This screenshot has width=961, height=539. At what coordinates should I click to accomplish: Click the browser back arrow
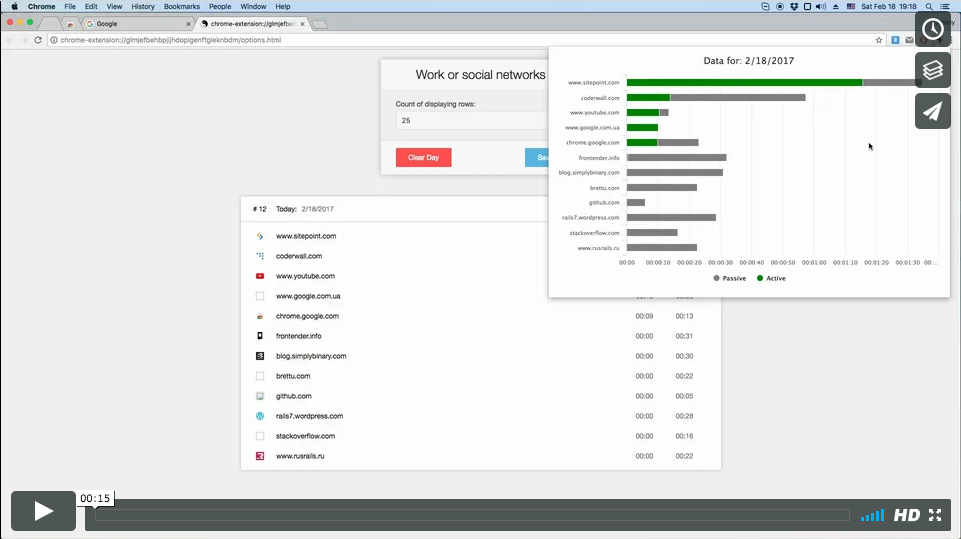pyautogui.click(x=10, y=40)
